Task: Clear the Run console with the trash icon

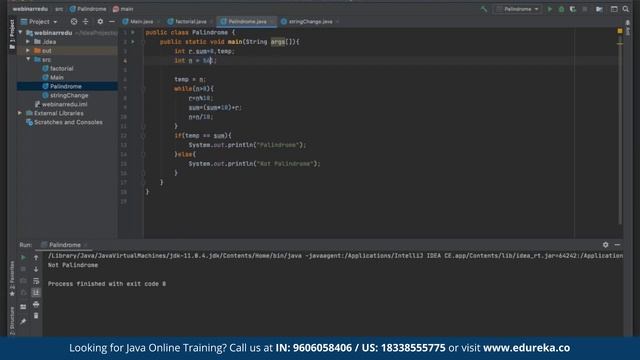Action: [x=36, y=316]
